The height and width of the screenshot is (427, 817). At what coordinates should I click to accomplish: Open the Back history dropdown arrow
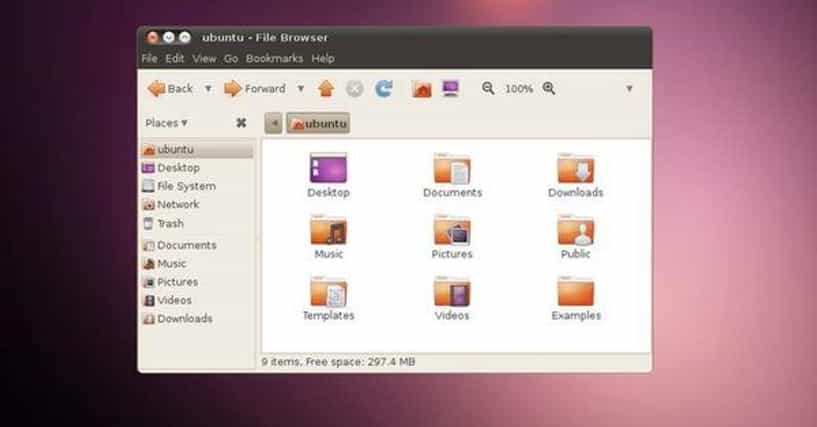tap(208, 89)
